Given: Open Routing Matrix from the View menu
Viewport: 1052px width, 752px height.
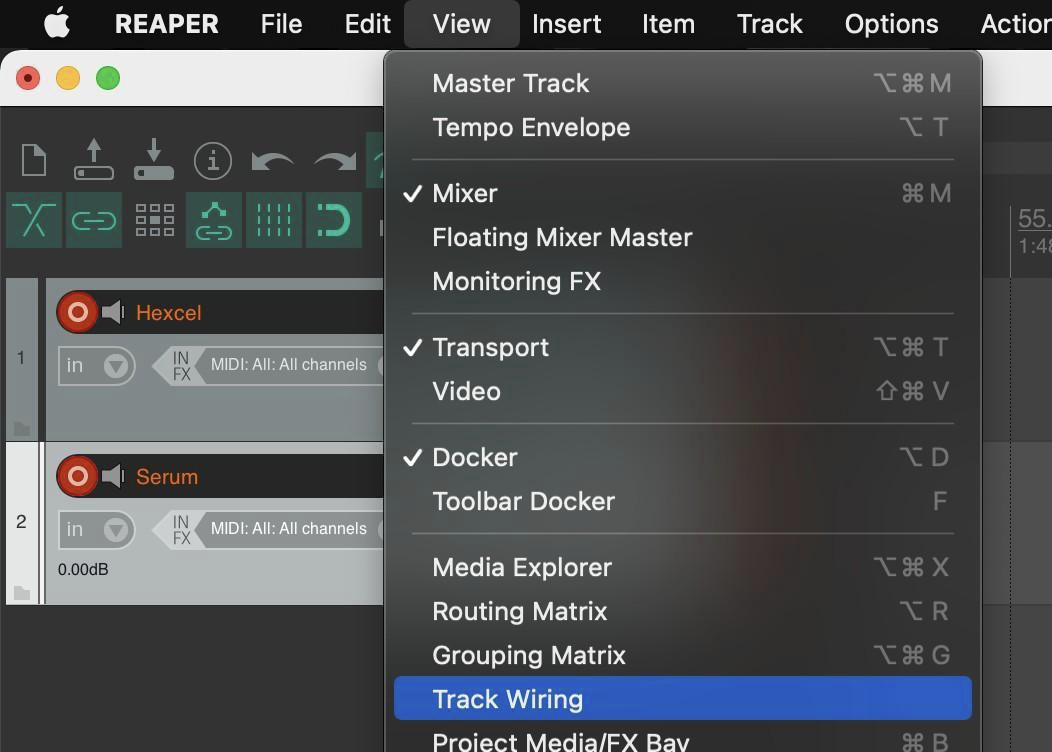Looking at the screenshot, I should click(683, 611).
